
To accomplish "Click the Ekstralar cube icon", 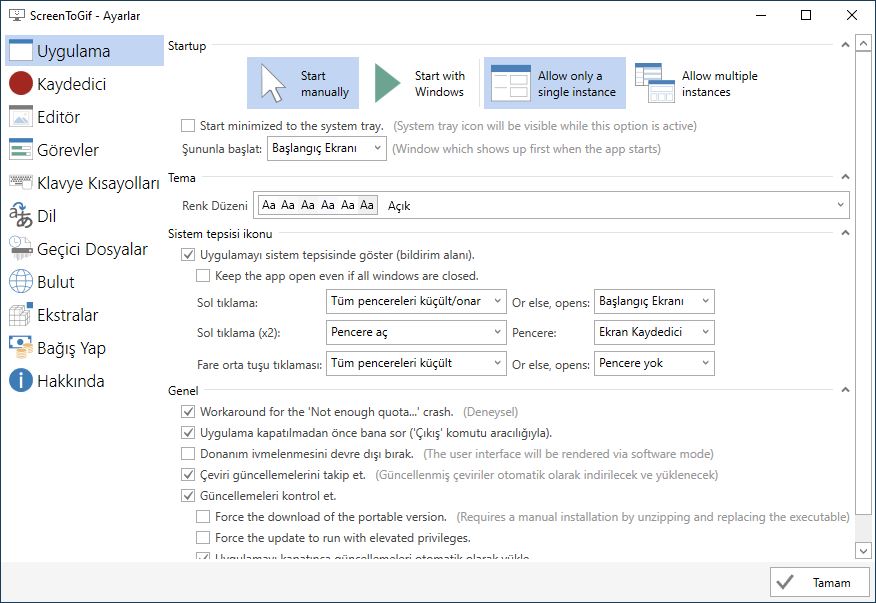I will 21,314.
